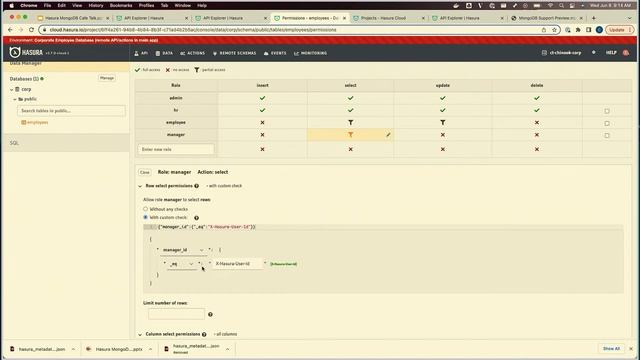This screenshot has height=360, width=640.
Task: Click admin select permission checkmark
Action: click(x=351, y=98)
